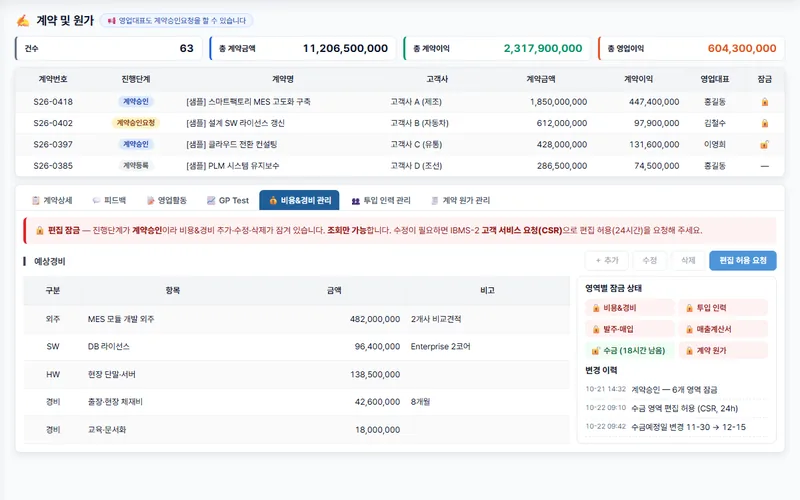Open the 계약 원가 관리 tab
This screenshot has height=500, width=800.
point(461,201)
